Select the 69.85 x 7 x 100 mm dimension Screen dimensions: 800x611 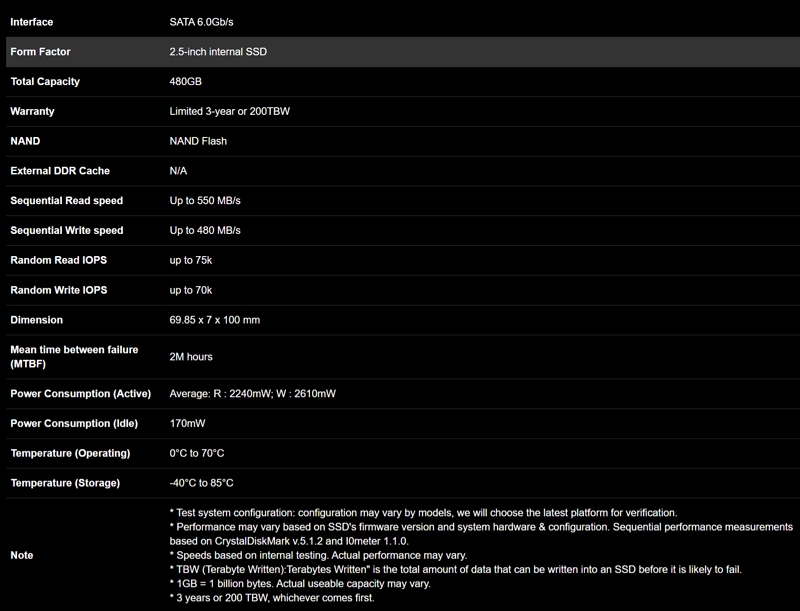click(215, 320)
